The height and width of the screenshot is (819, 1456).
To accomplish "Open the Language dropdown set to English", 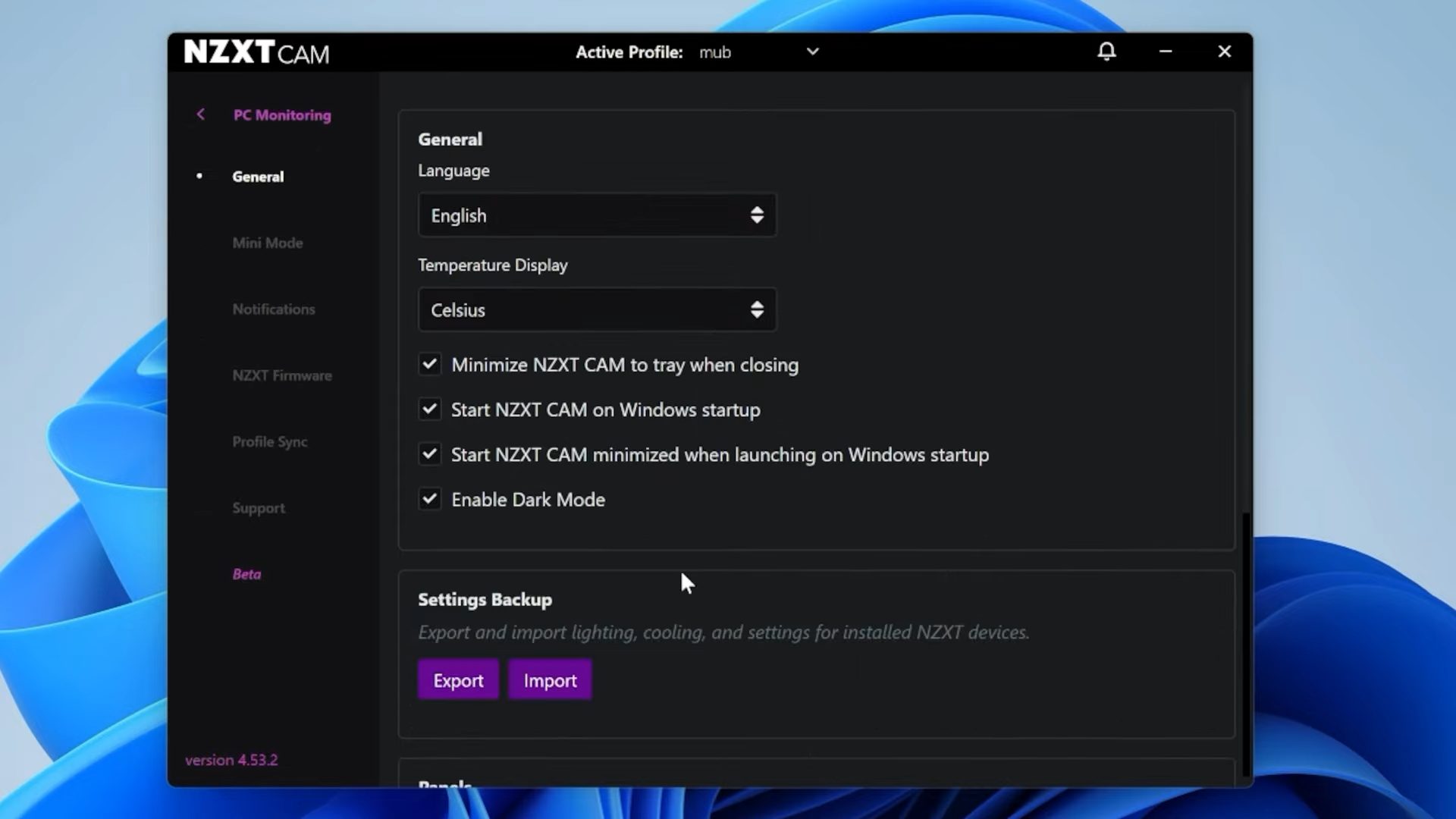I will tap(597, 215).
